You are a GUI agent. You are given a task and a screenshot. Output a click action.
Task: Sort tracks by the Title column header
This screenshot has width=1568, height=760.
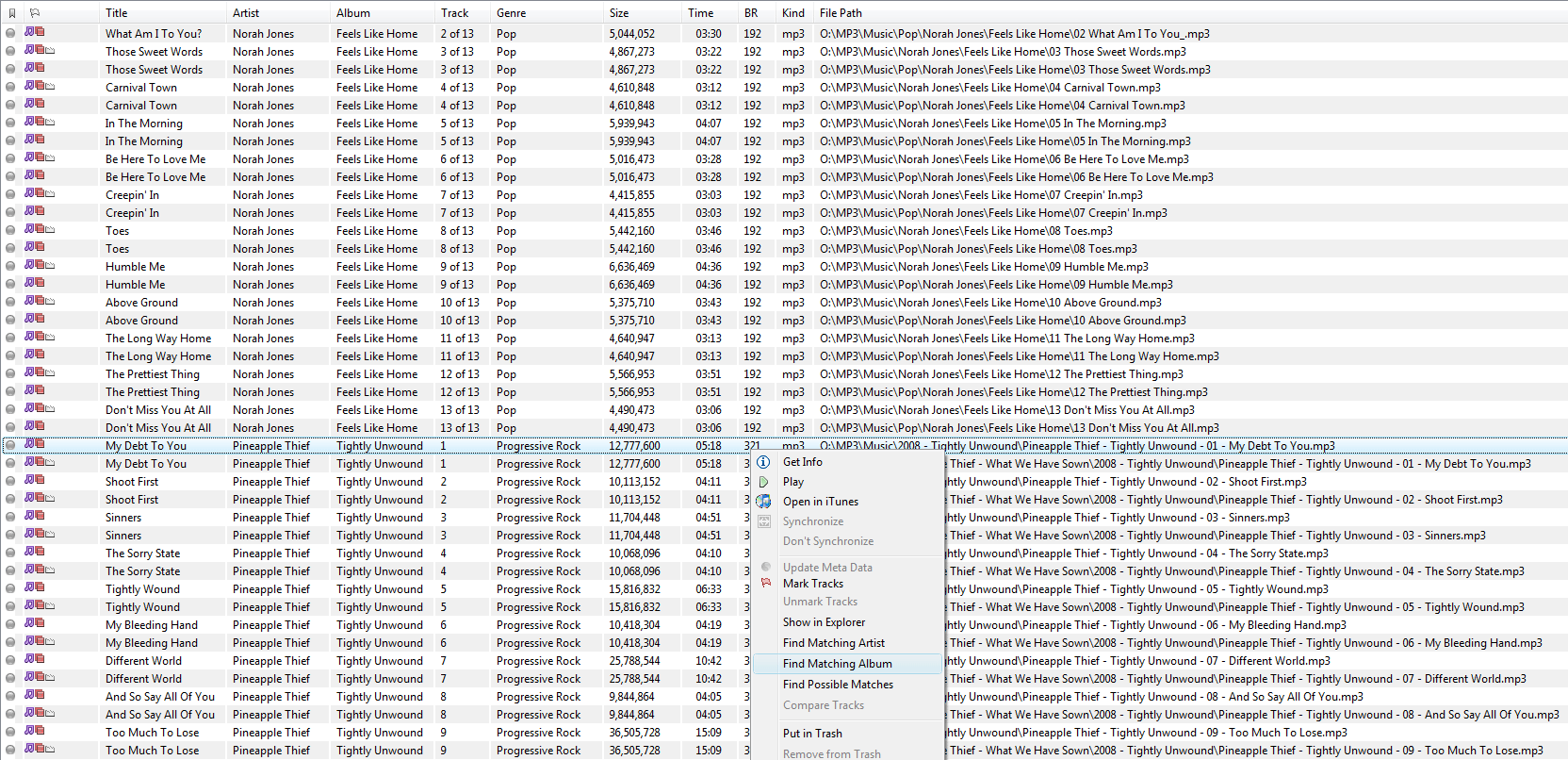click(x=117, y=13)
